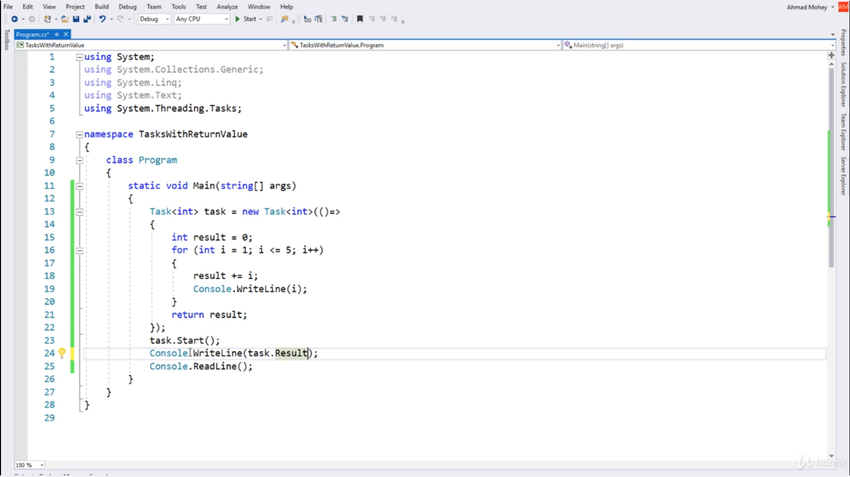
Task: Open the Start button dropdown arrow
Action: coord(260,19)
